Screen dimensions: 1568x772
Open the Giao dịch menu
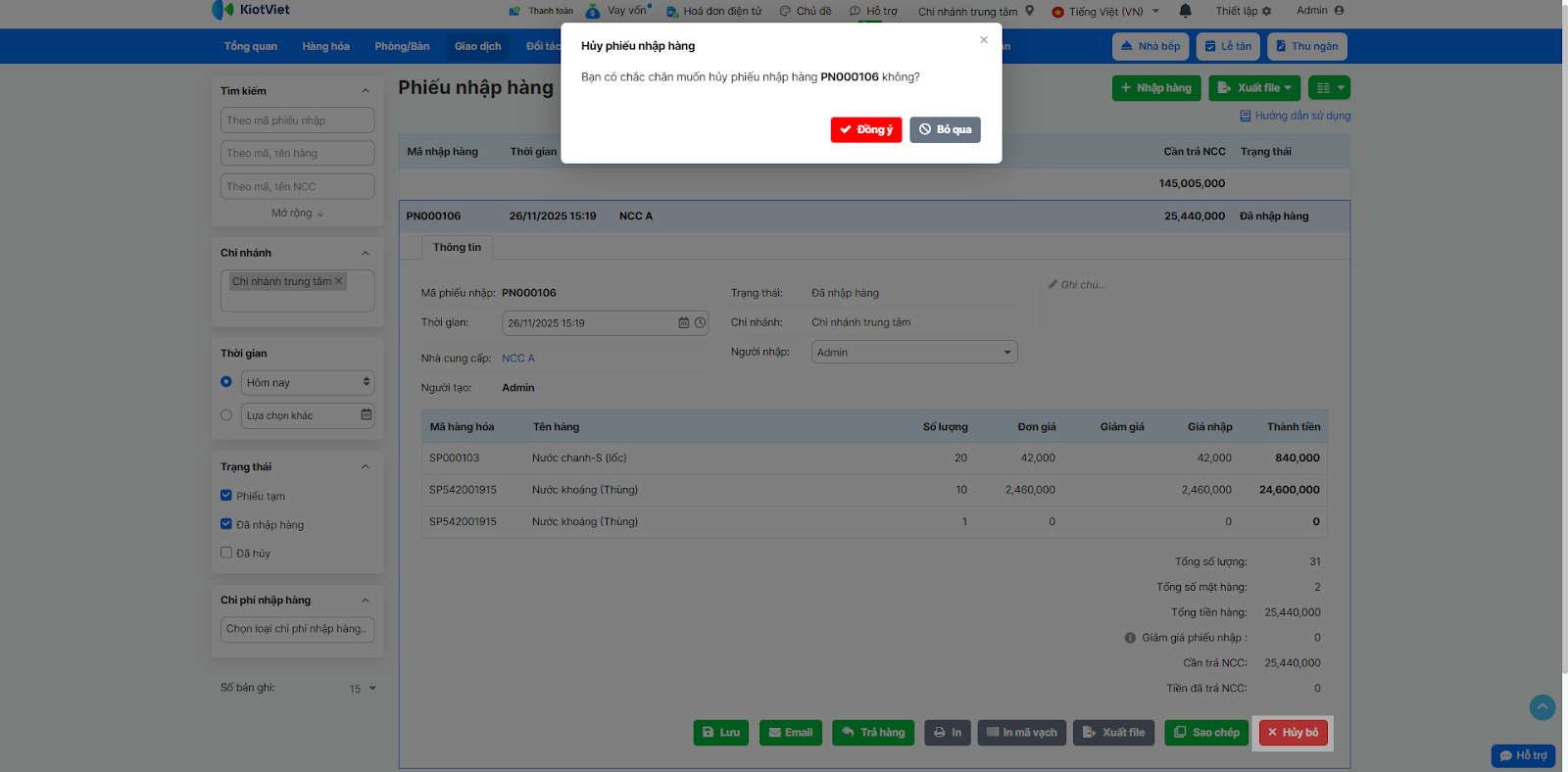click(477, 46)
